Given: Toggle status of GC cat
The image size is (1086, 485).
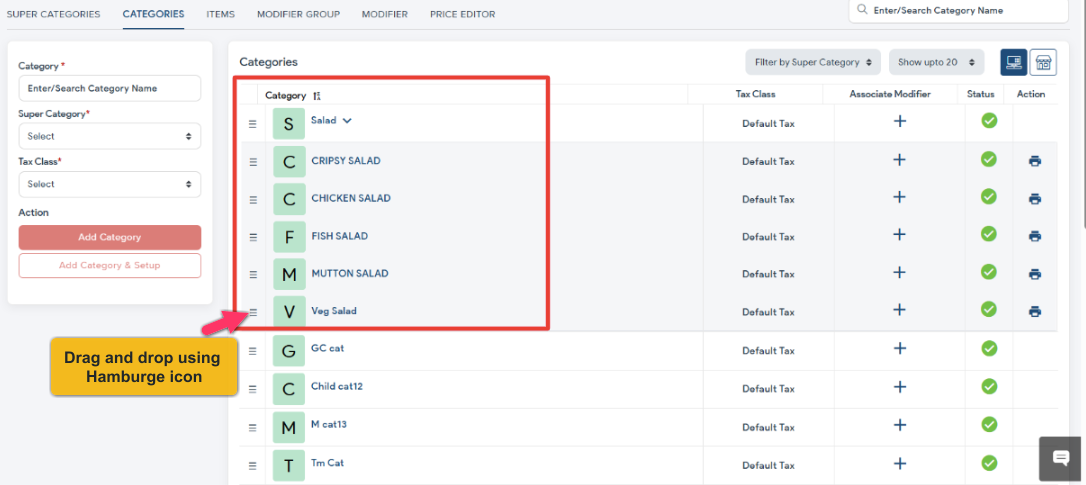Looking at the screenshot, I should click(x=989, y=348).
